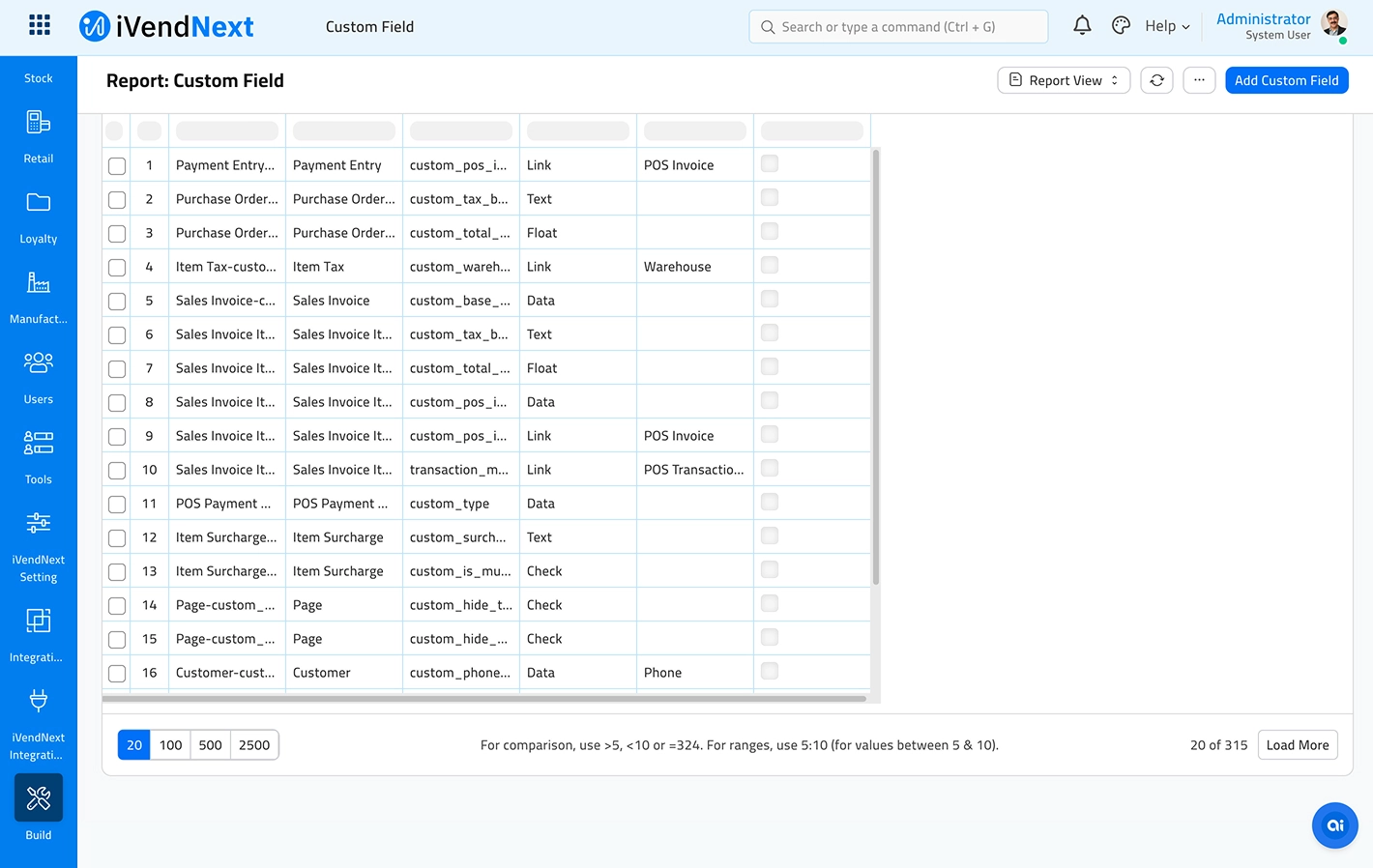Click the horizontal table scrollbar
1373x868 pixels.
[x=483, y=699]
